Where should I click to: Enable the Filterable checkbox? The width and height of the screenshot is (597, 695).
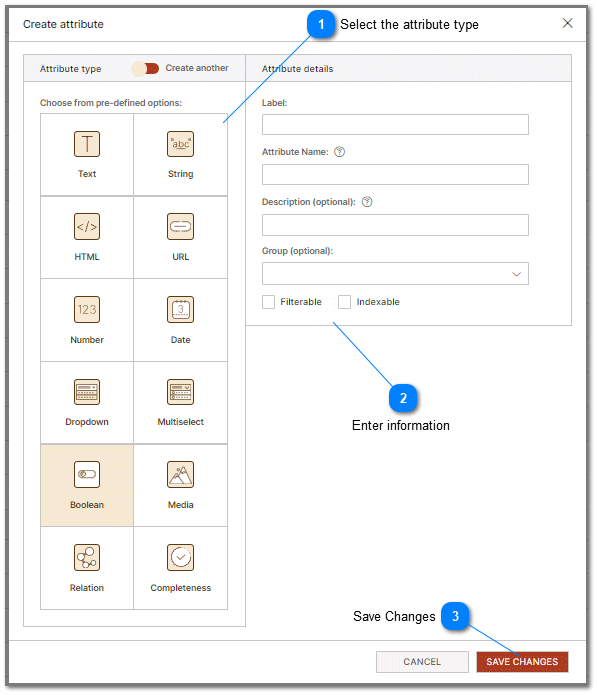[269, 302]
